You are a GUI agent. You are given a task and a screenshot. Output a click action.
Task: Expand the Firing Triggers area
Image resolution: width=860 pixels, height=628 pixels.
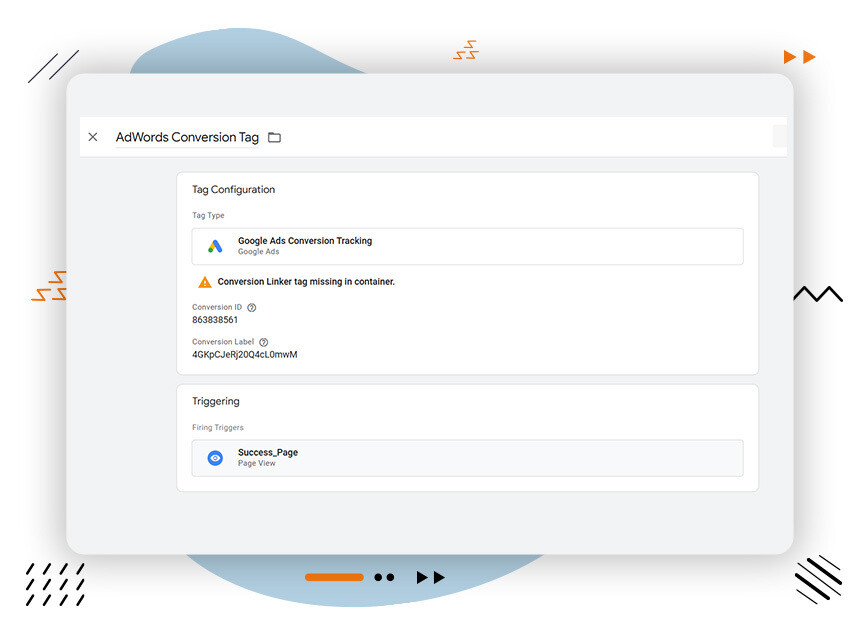tap(218, 427)
